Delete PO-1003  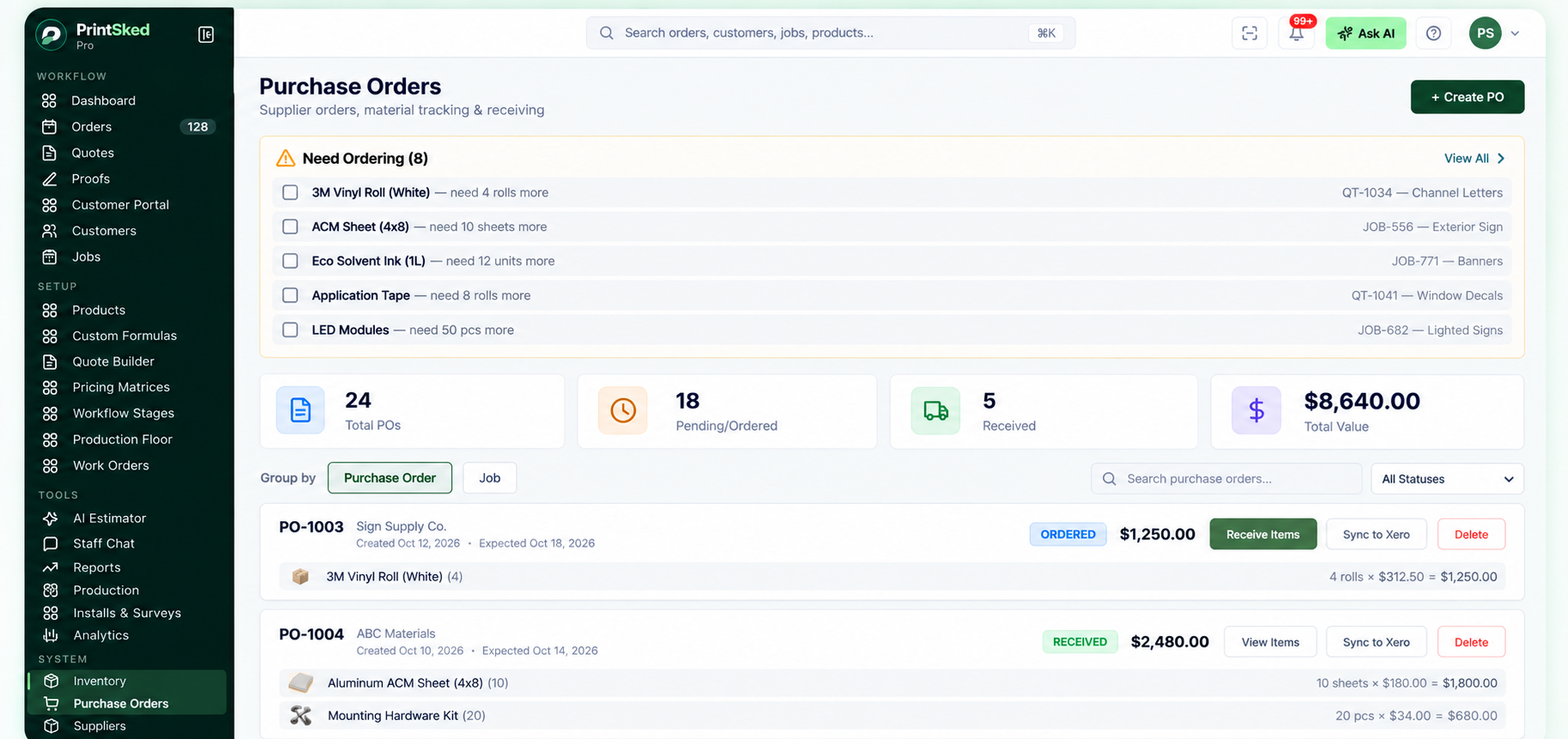tap(1471, 535)
